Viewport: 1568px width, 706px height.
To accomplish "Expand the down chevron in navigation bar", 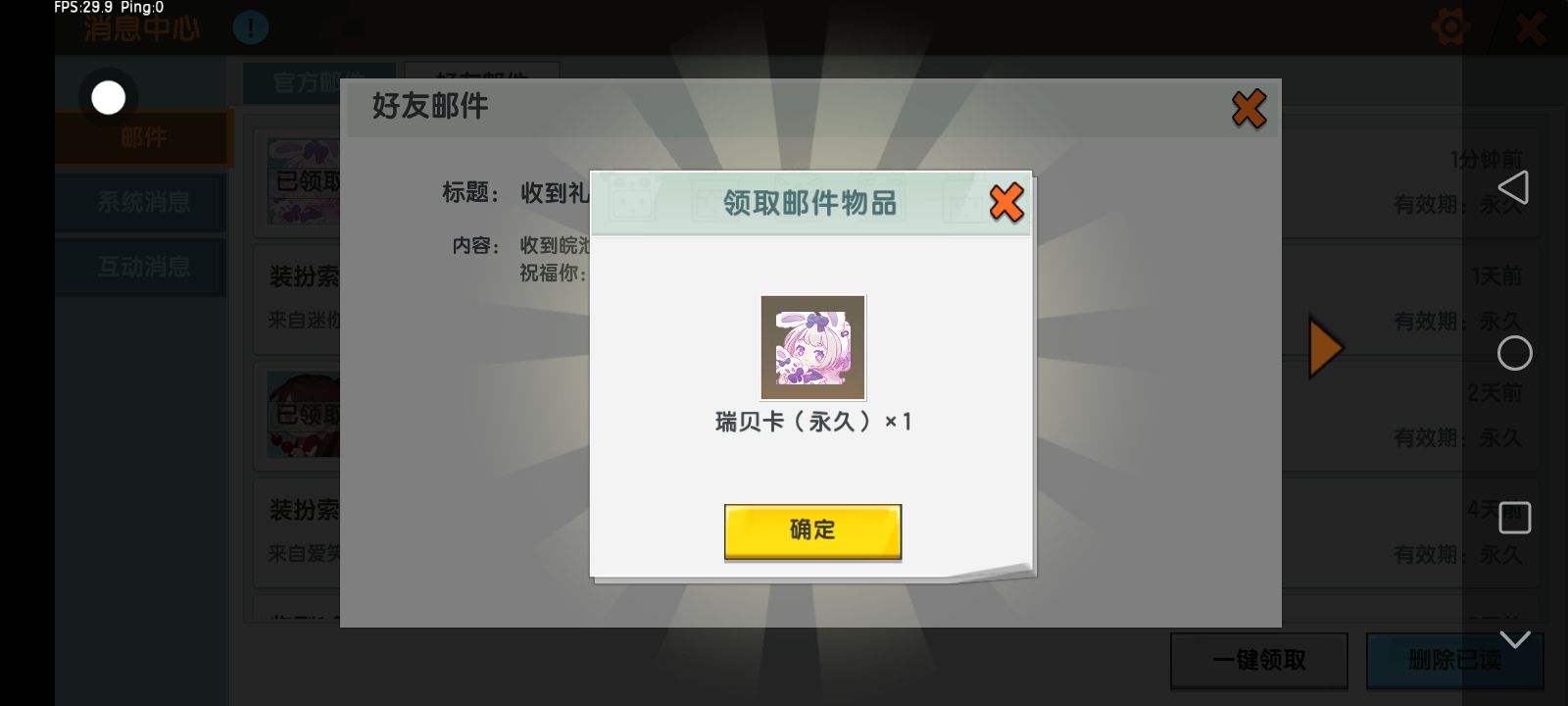I will 1514,639.
